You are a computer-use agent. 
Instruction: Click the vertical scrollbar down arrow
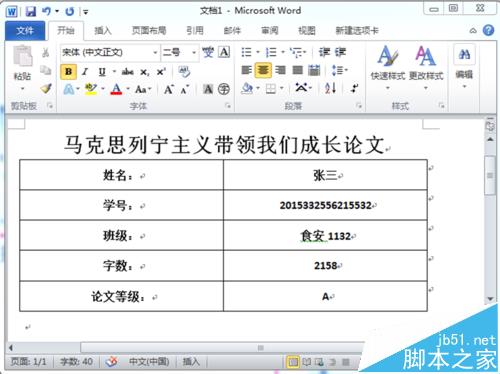click(490, 299)
